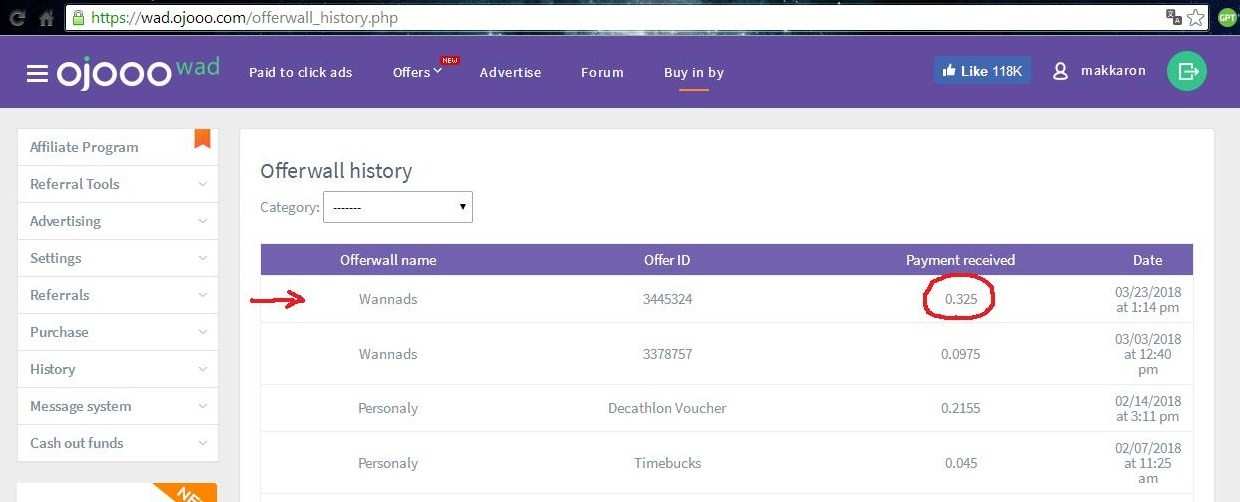Click the Date column header

coord(1147,260)
